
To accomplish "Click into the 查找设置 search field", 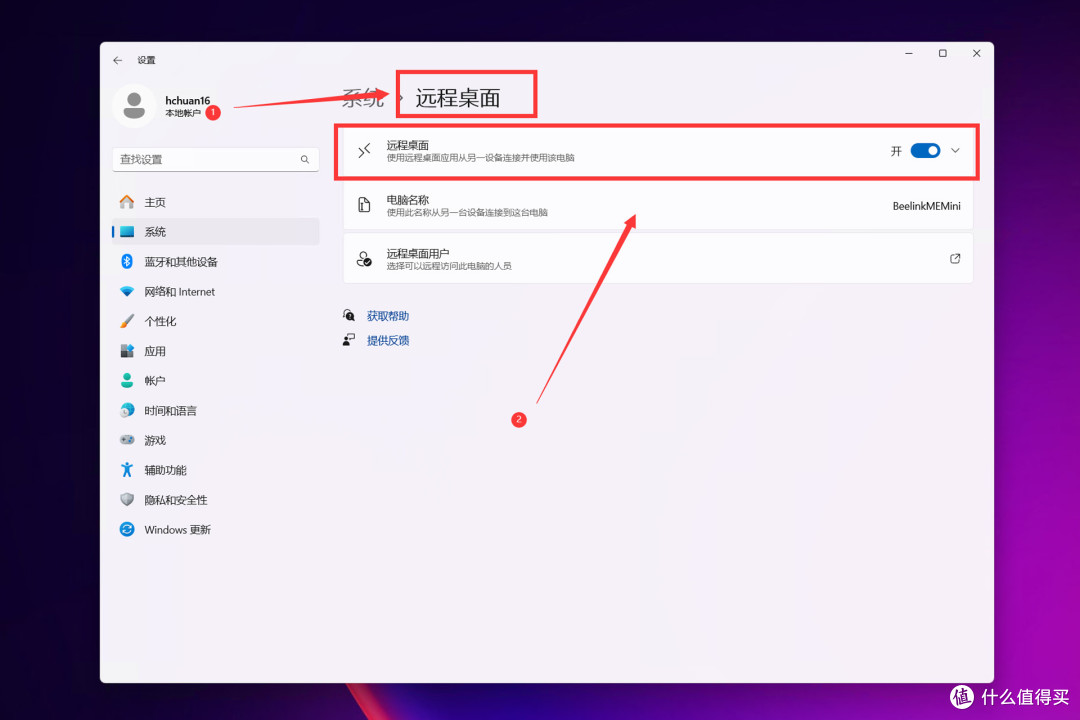I will (216, 159).
